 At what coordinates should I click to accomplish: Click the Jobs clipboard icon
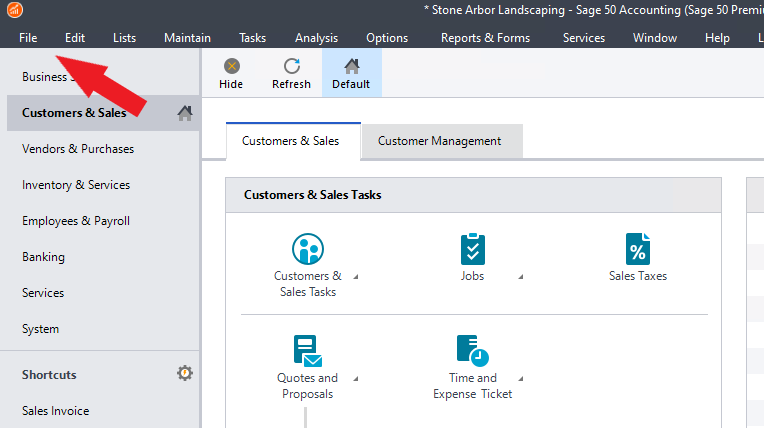[x=473, y=249]
